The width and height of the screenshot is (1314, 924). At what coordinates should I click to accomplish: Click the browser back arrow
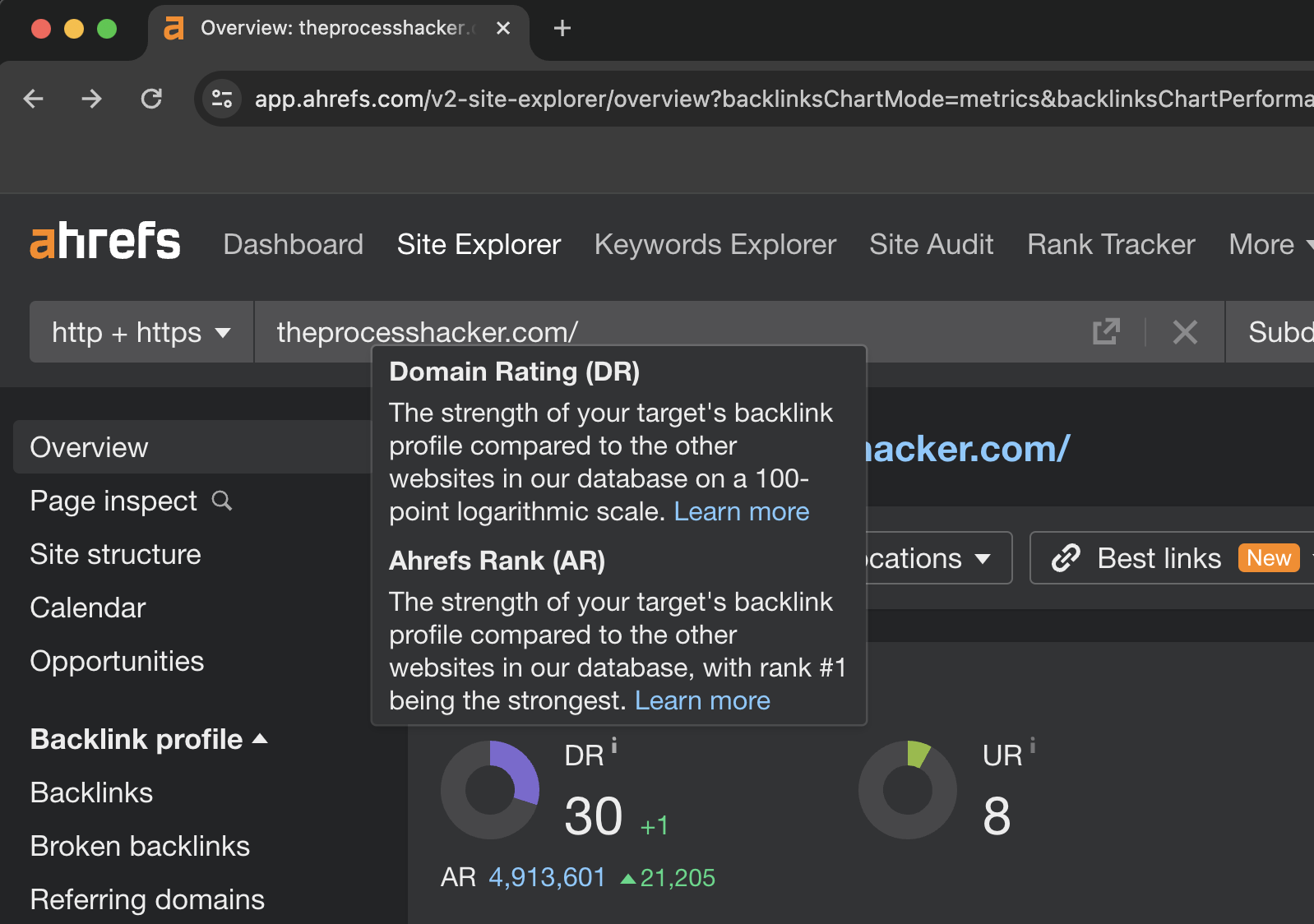tap(34, 99)
